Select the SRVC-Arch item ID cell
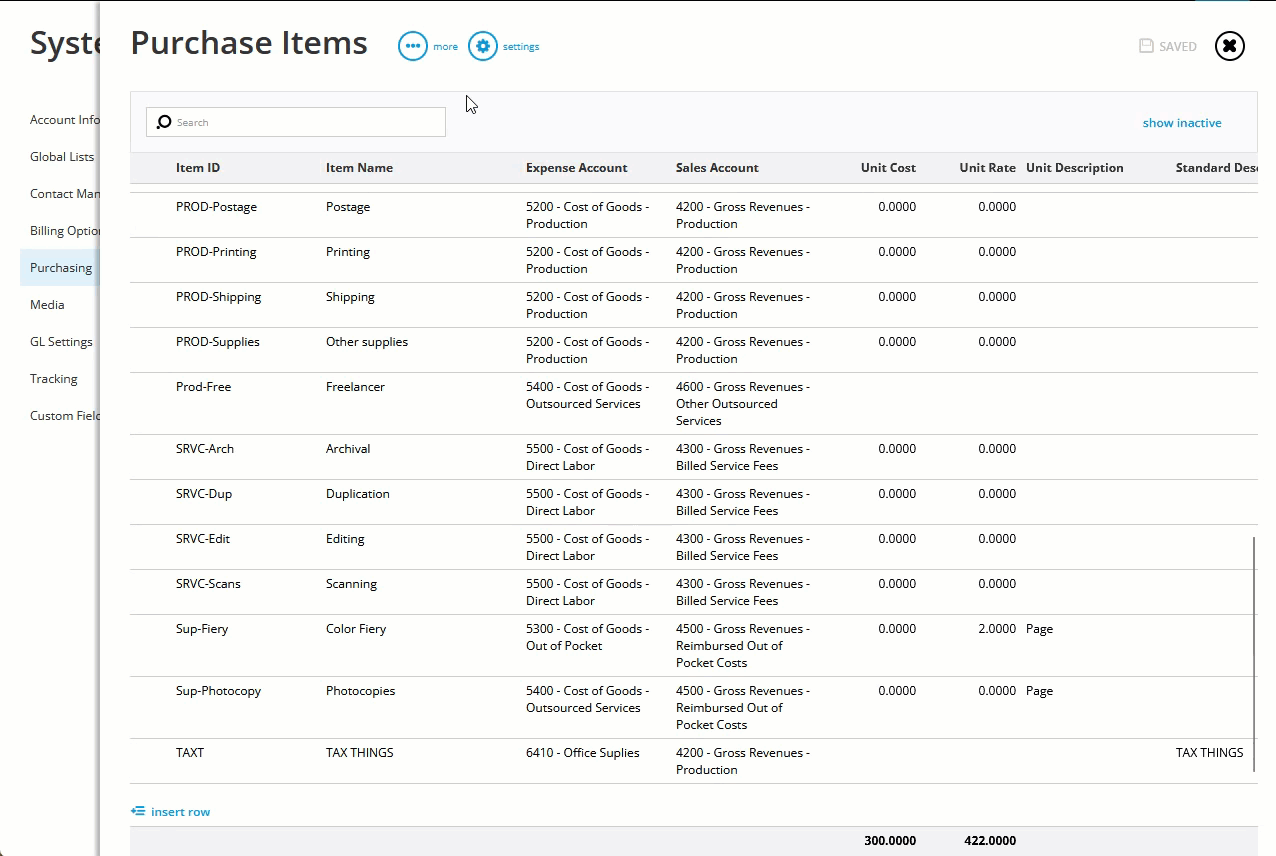 [x=205, y=449]
